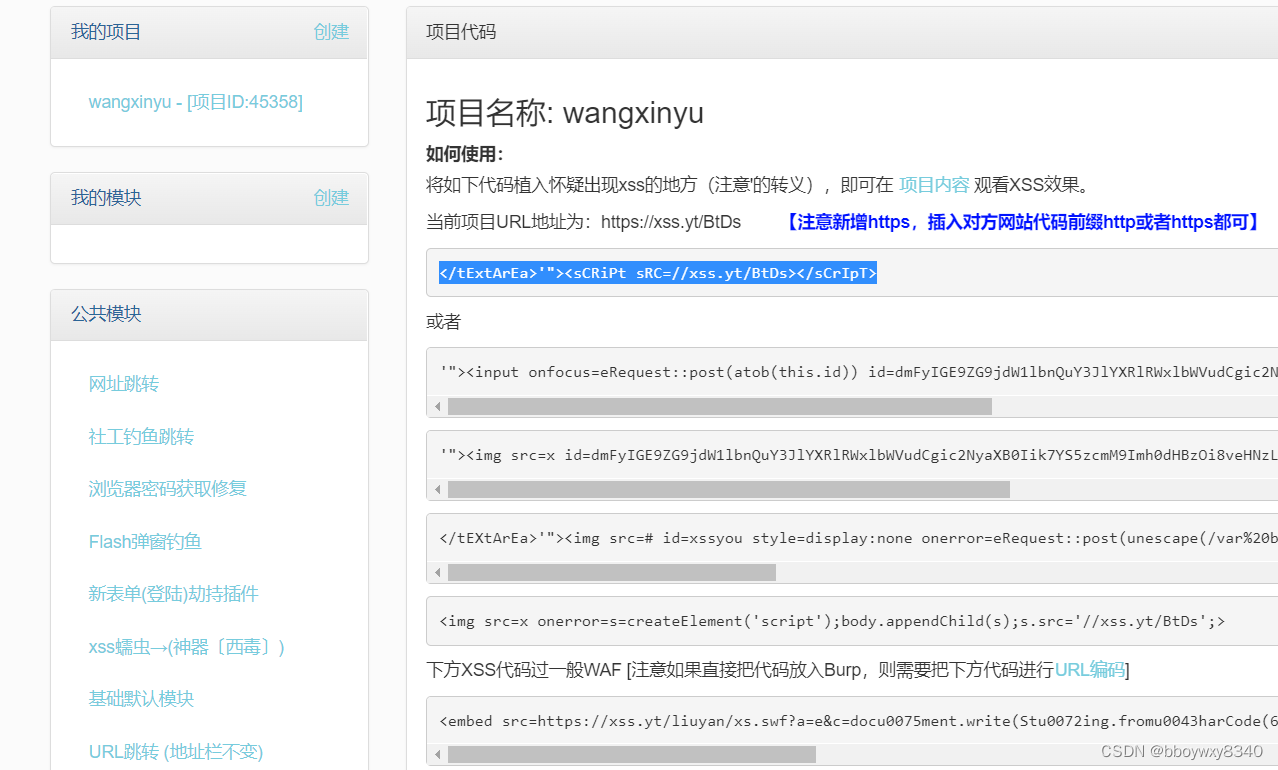Click left scroll arrow under xssyou payload
The width and height of the screenshot is (1278, 770).
coord(437,573)
